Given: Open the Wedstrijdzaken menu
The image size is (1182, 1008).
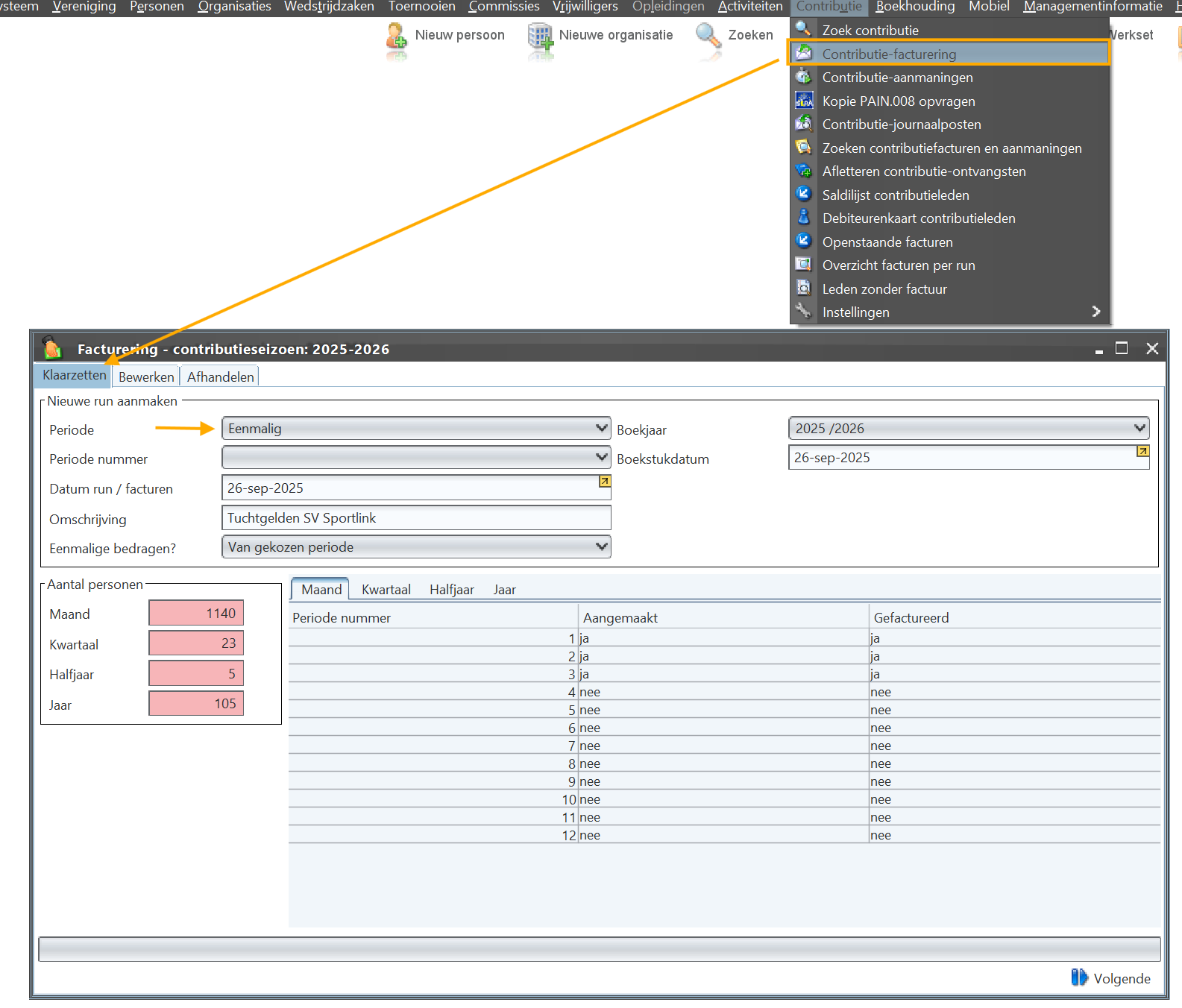Looking at the screenshot, I should pos(329,7).
